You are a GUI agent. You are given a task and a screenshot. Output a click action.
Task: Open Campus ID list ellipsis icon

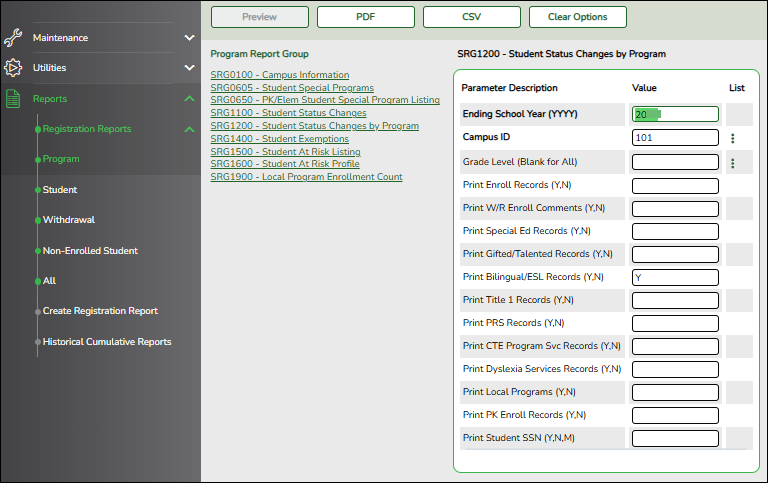[733, 138]
